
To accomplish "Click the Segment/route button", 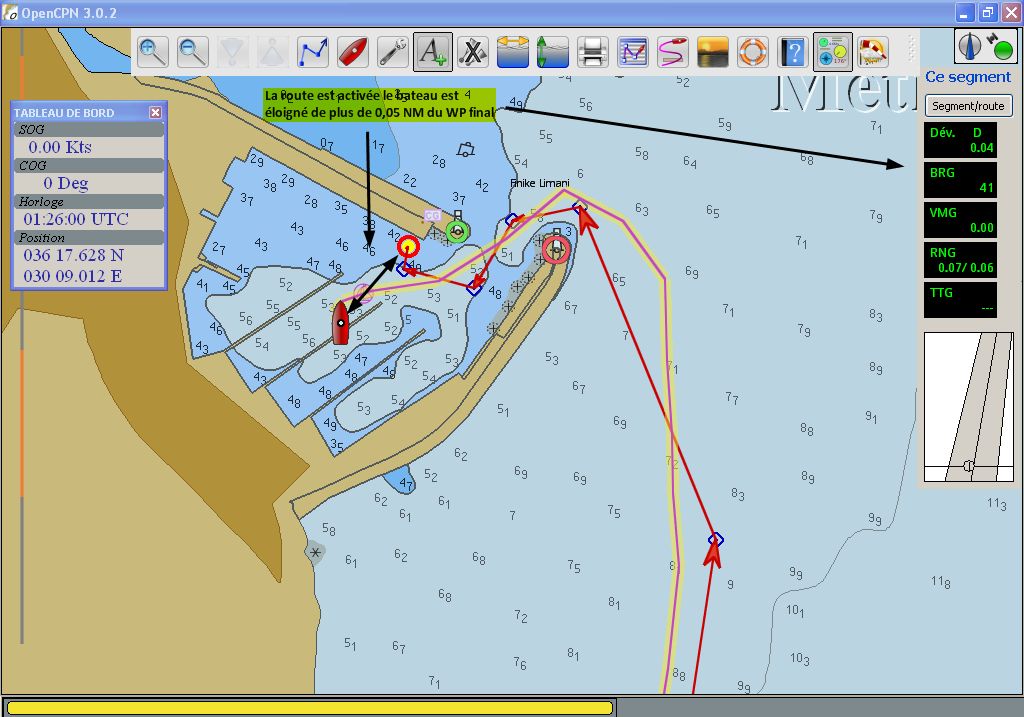I will pos(967,106).
